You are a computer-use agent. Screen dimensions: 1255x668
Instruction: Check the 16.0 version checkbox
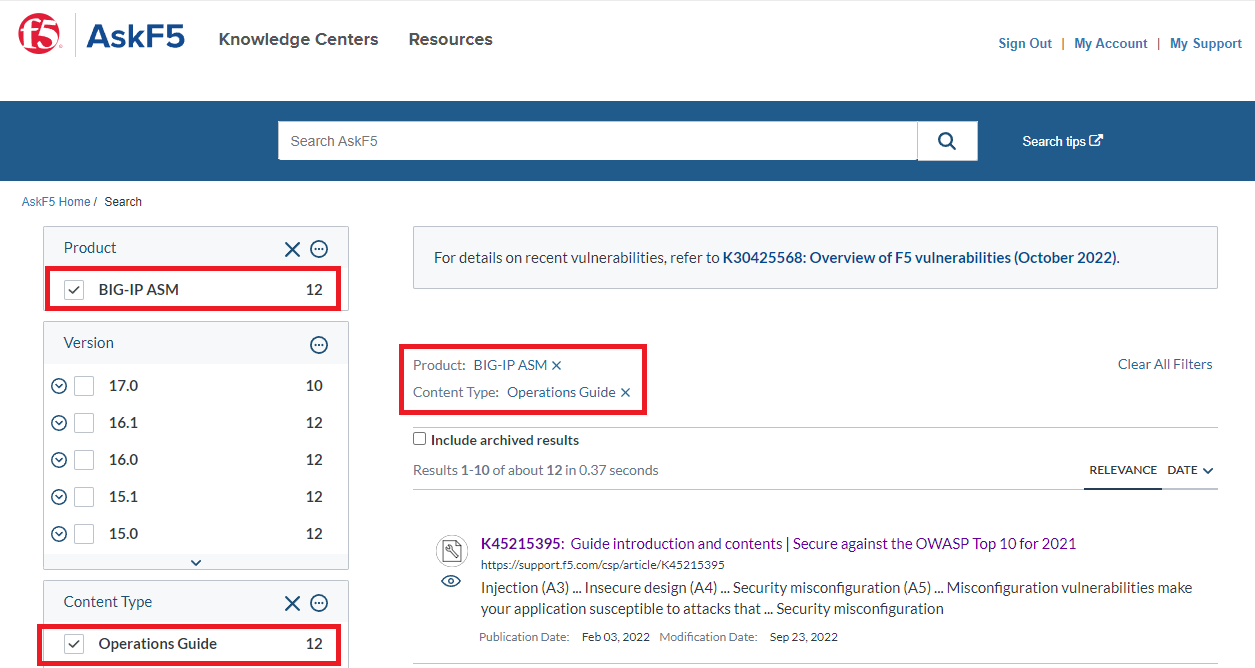(84, 460)
